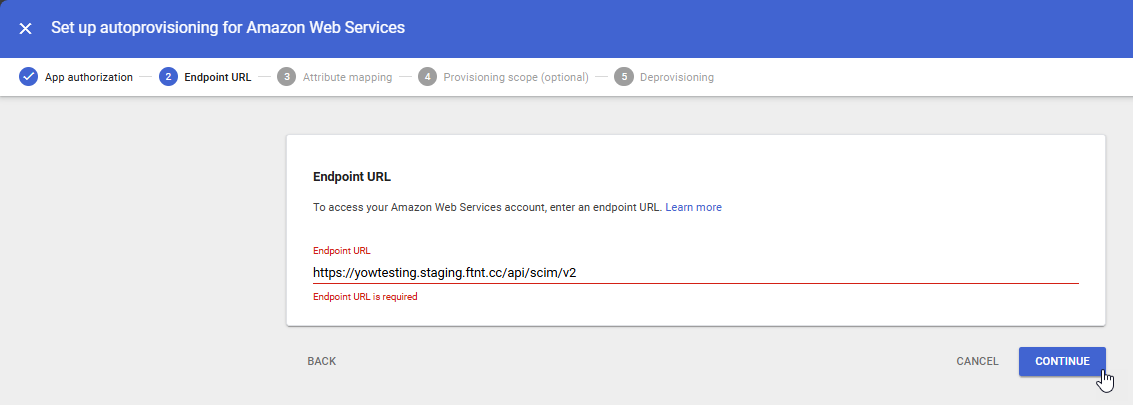This screenshot has height=405, width=1133.
Task: Click the red 'Endpoint URL' field label
Action: (x=342, y=251)
